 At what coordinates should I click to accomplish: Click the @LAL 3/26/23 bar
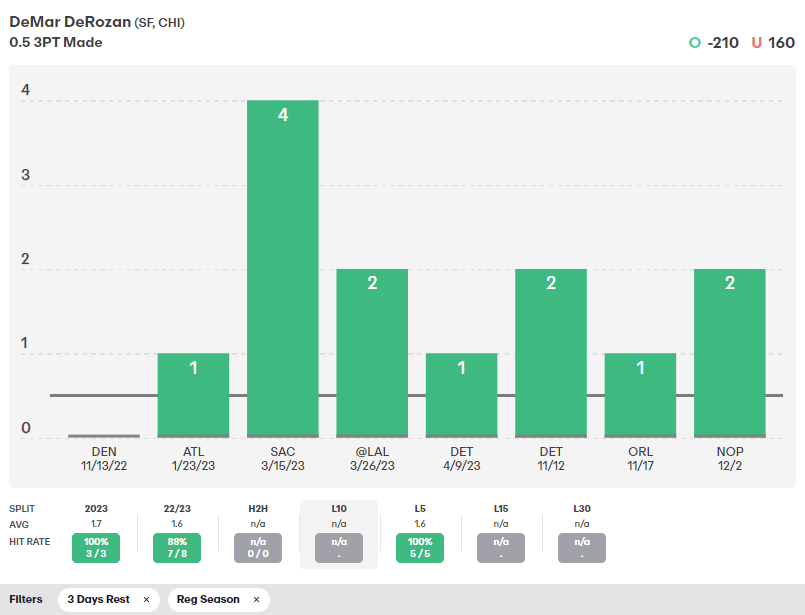372,353
